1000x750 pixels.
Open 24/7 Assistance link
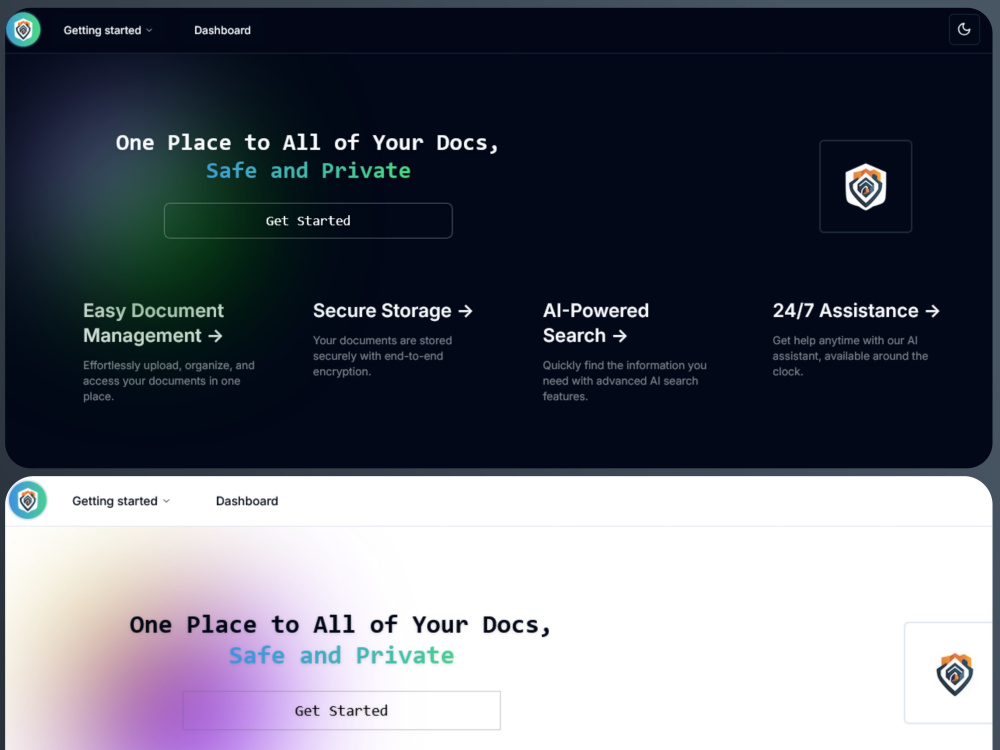[x=856, y=311]
